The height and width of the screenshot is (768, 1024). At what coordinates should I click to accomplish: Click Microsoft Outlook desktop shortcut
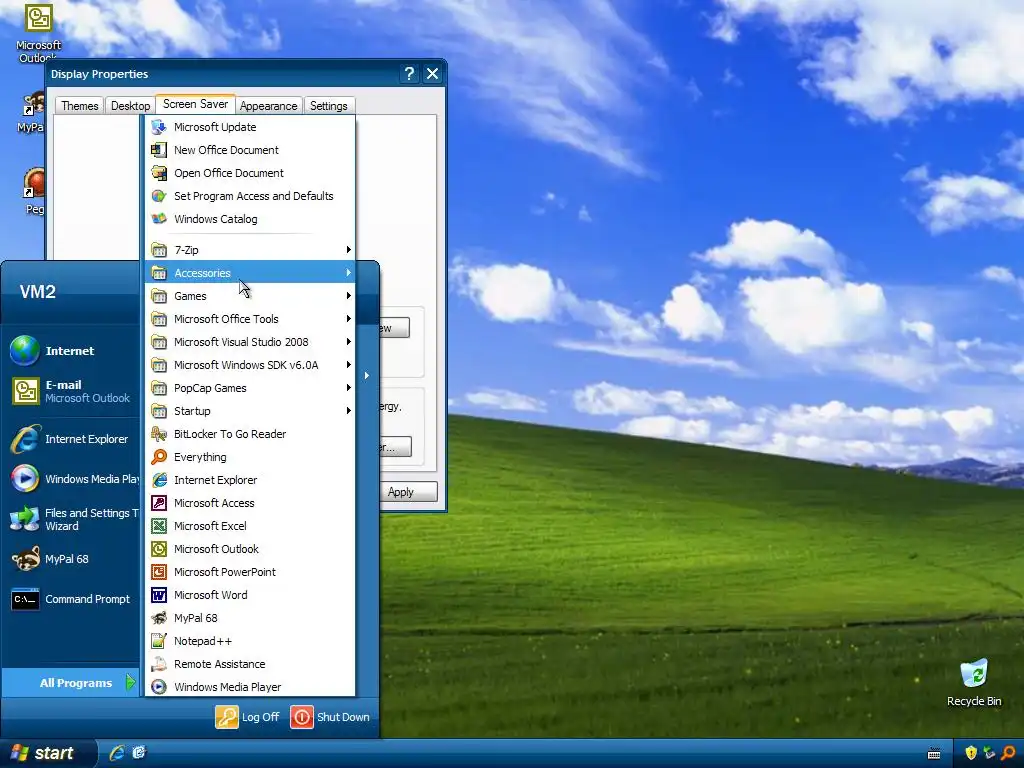(38, 33)
